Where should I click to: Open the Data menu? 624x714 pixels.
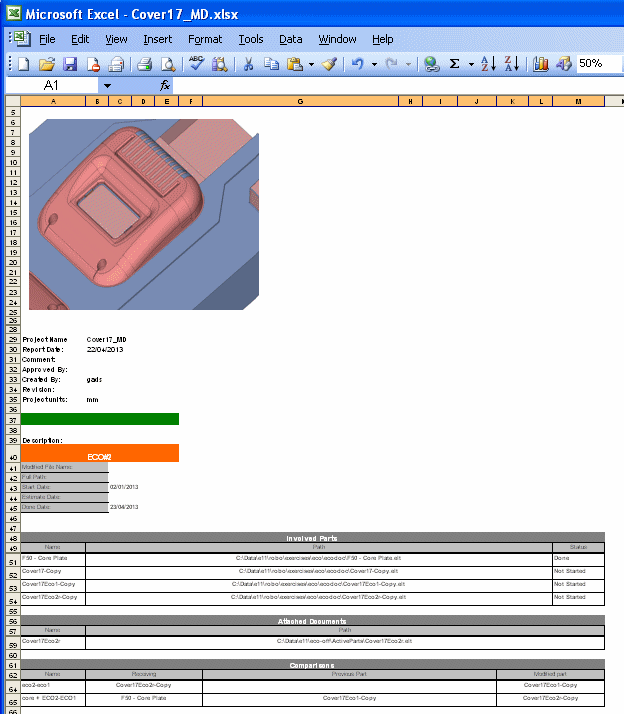pos(291,39)
